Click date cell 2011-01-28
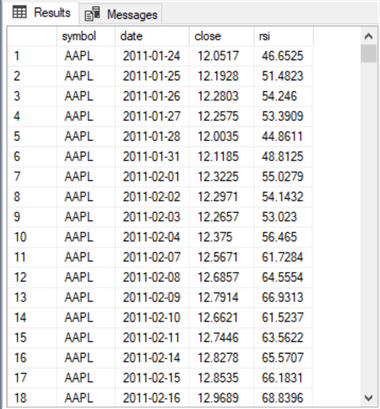Viewport: 380px width, 409px height. click(x=152, y=136)
